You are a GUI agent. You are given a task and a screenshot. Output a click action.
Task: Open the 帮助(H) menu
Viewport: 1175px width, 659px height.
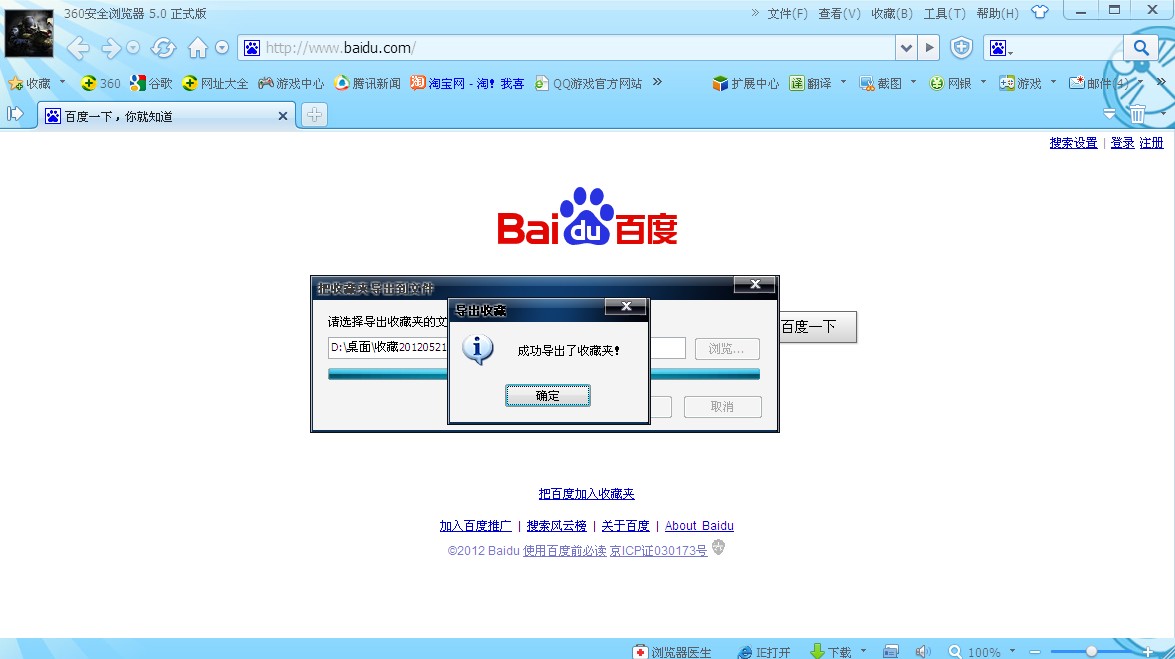click(997, 13)
